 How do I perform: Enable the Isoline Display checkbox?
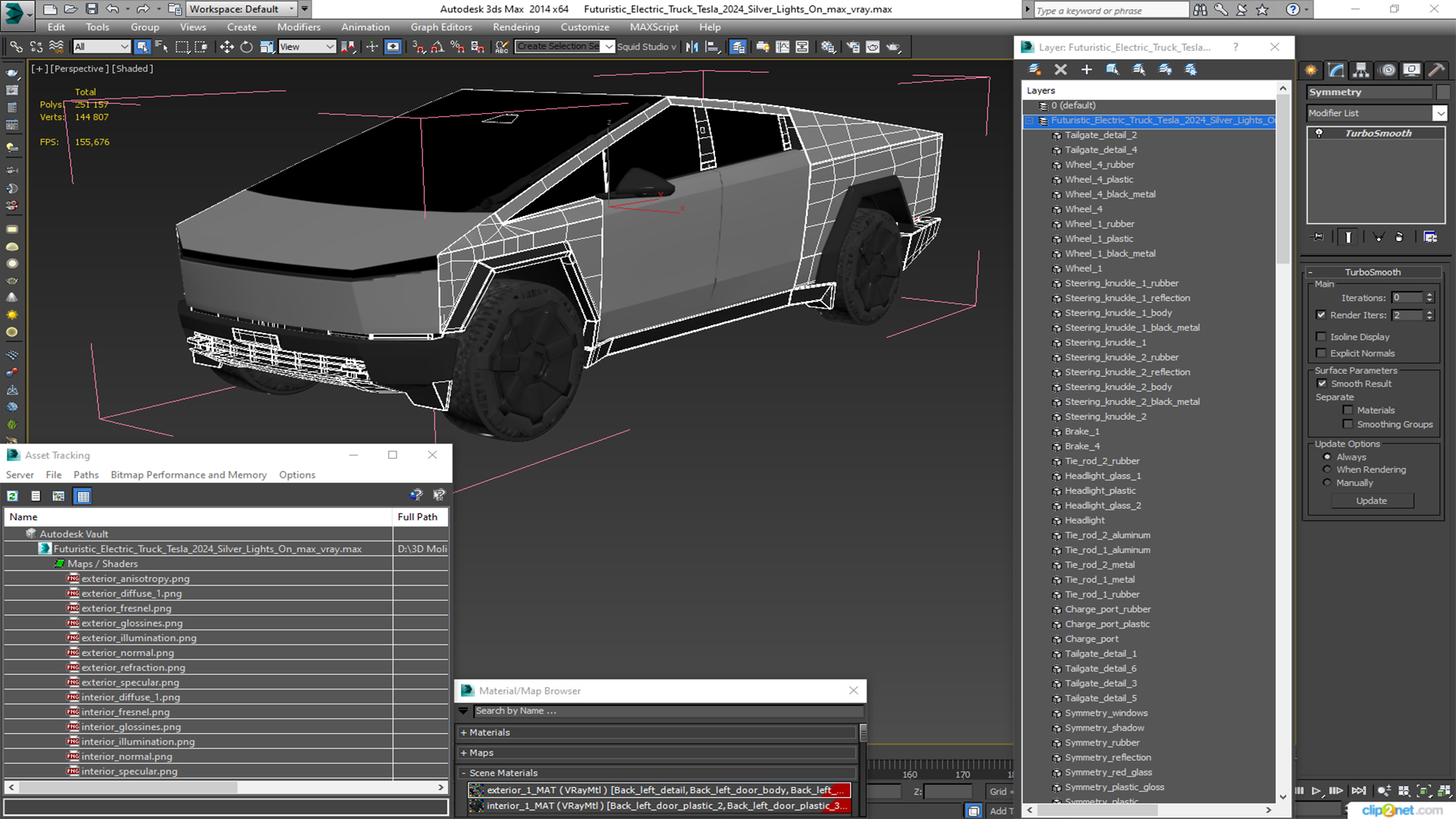click(x=1321, y=337)
